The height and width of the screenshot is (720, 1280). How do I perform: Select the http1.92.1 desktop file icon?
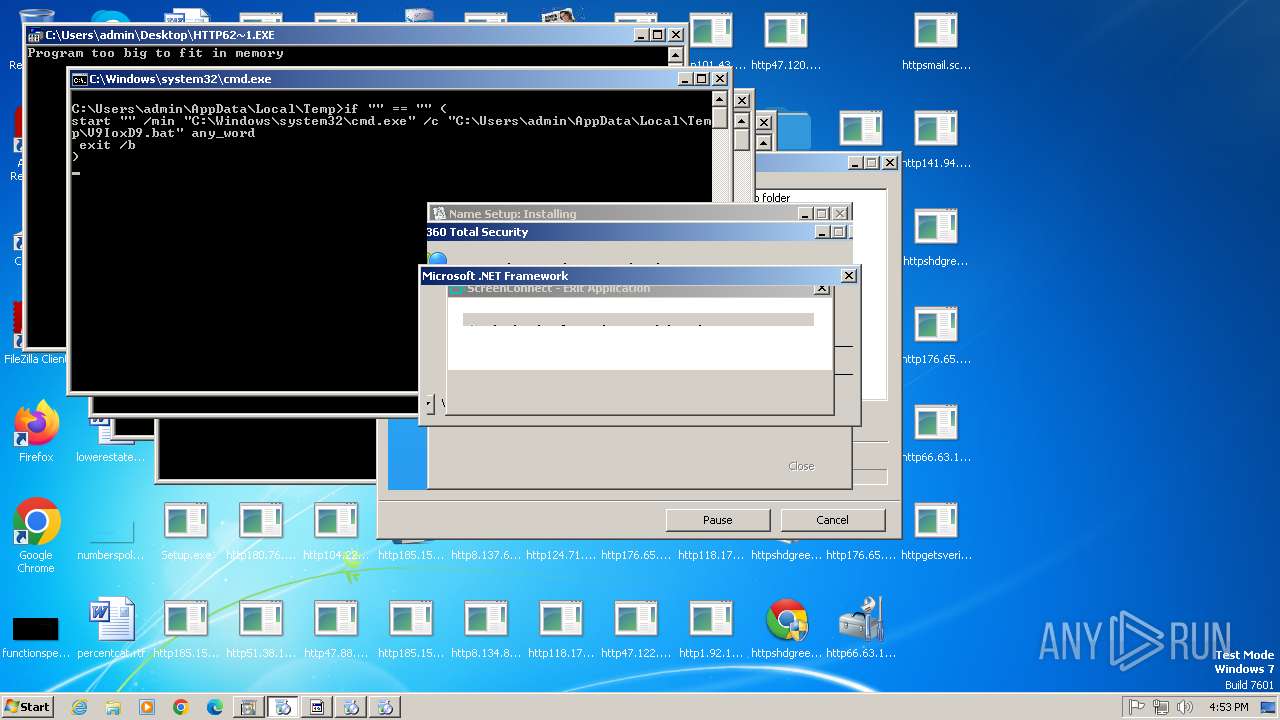[711, 629]
